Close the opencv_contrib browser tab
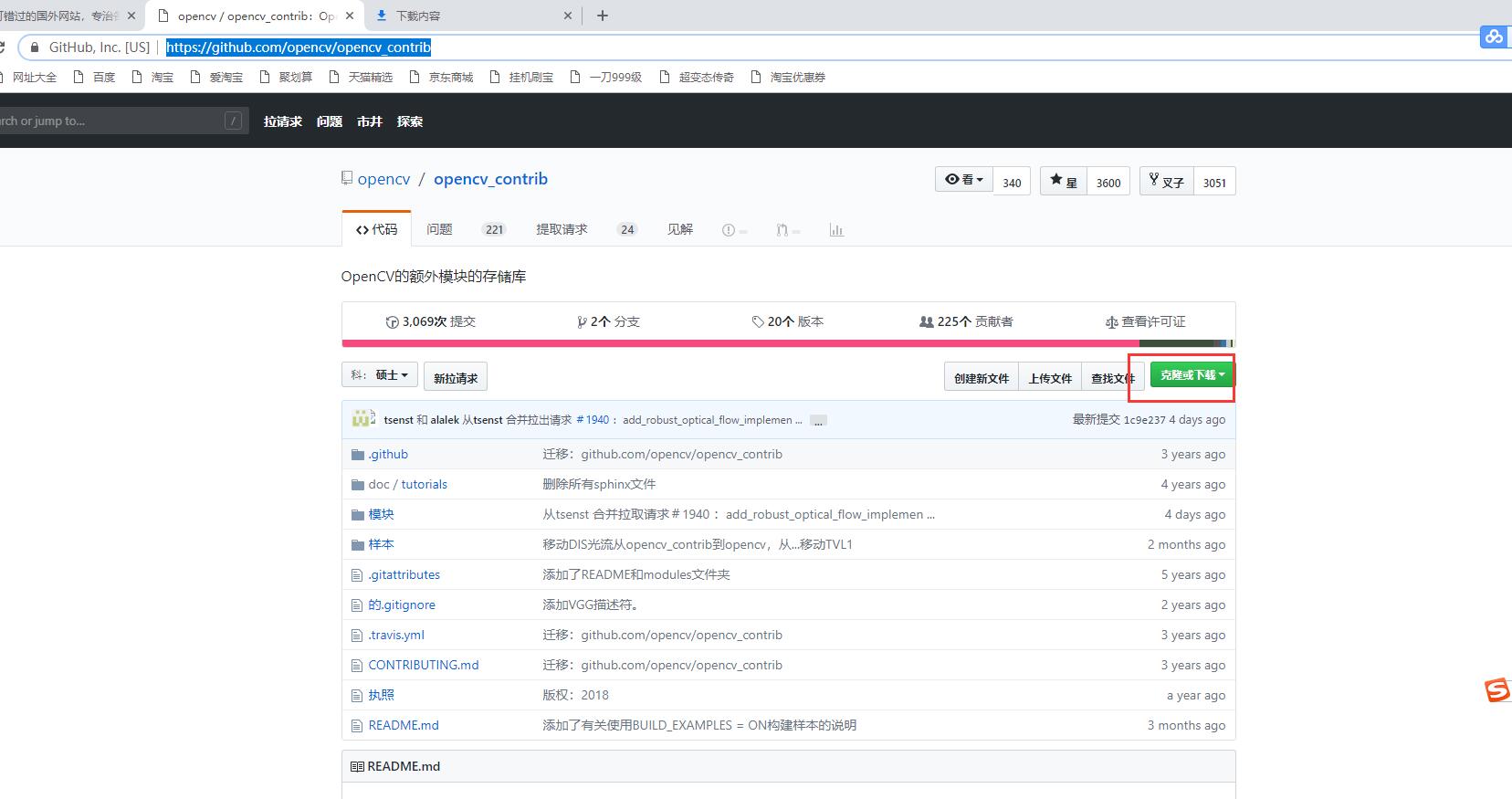The width and height of the screenshot is (1512, 799). [350, 16]
